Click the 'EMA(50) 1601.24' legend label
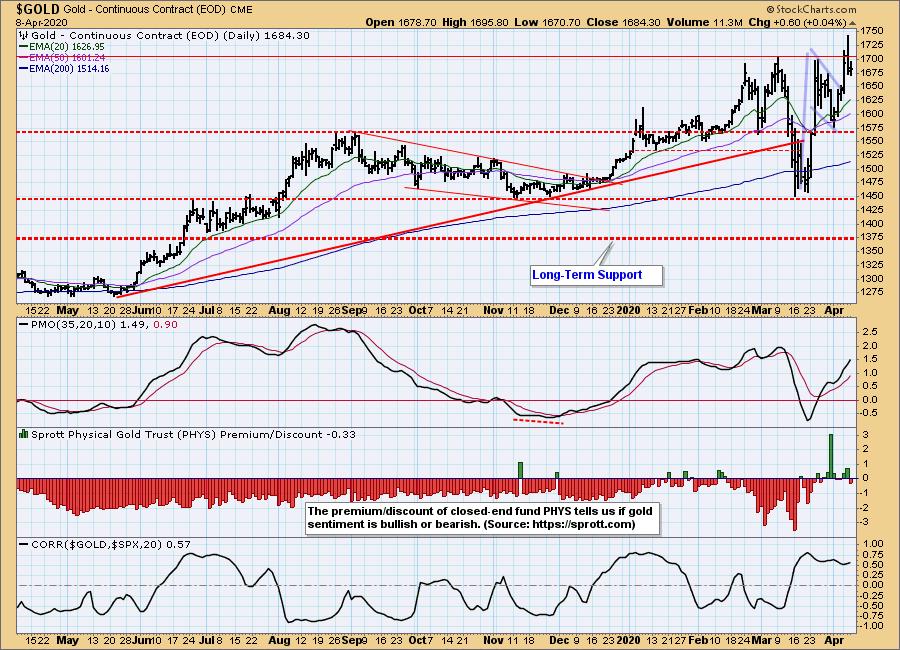The image size is (900, 650). tap(67, 57)
